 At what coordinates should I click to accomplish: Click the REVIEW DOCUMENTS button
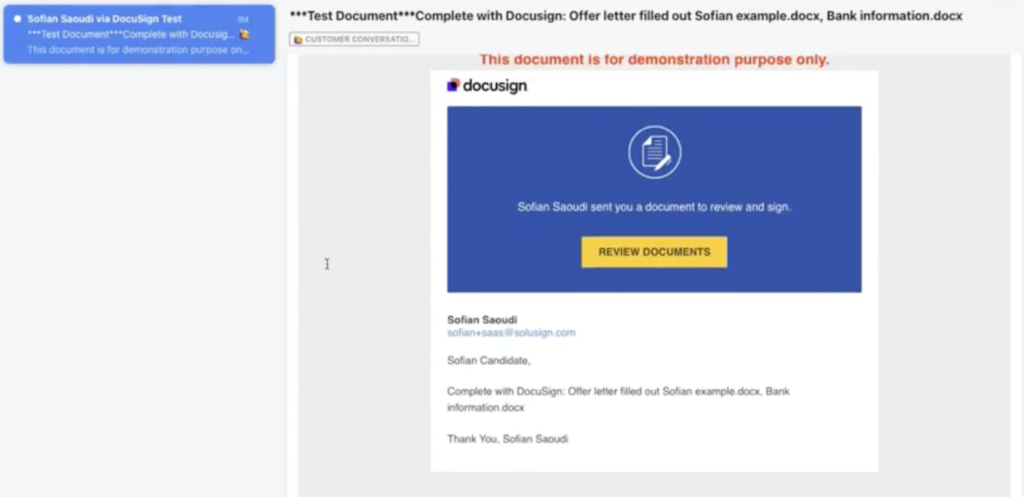point(654,252)
